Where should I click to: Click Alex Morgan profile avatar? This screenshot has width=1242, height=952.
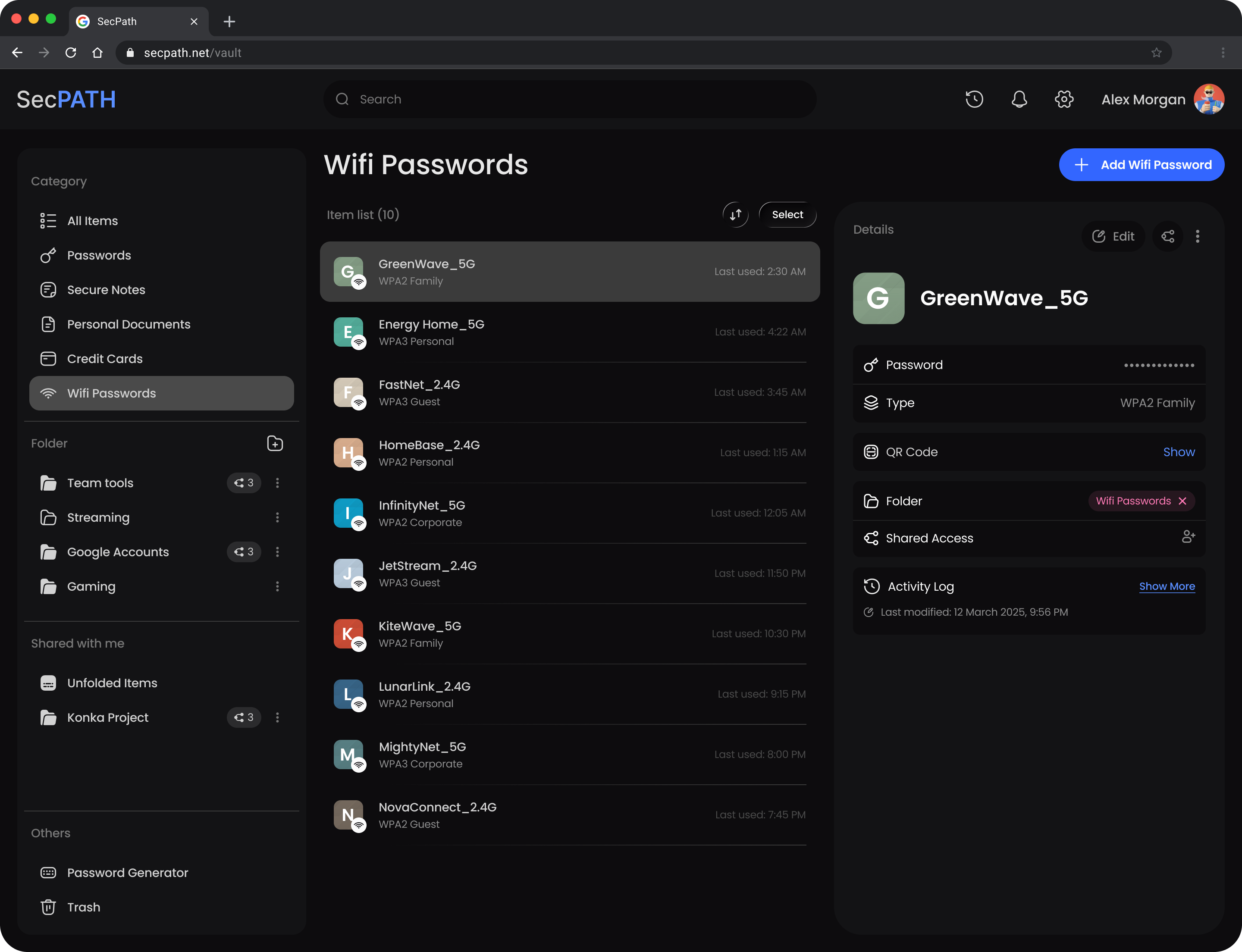pos(1208,99)
